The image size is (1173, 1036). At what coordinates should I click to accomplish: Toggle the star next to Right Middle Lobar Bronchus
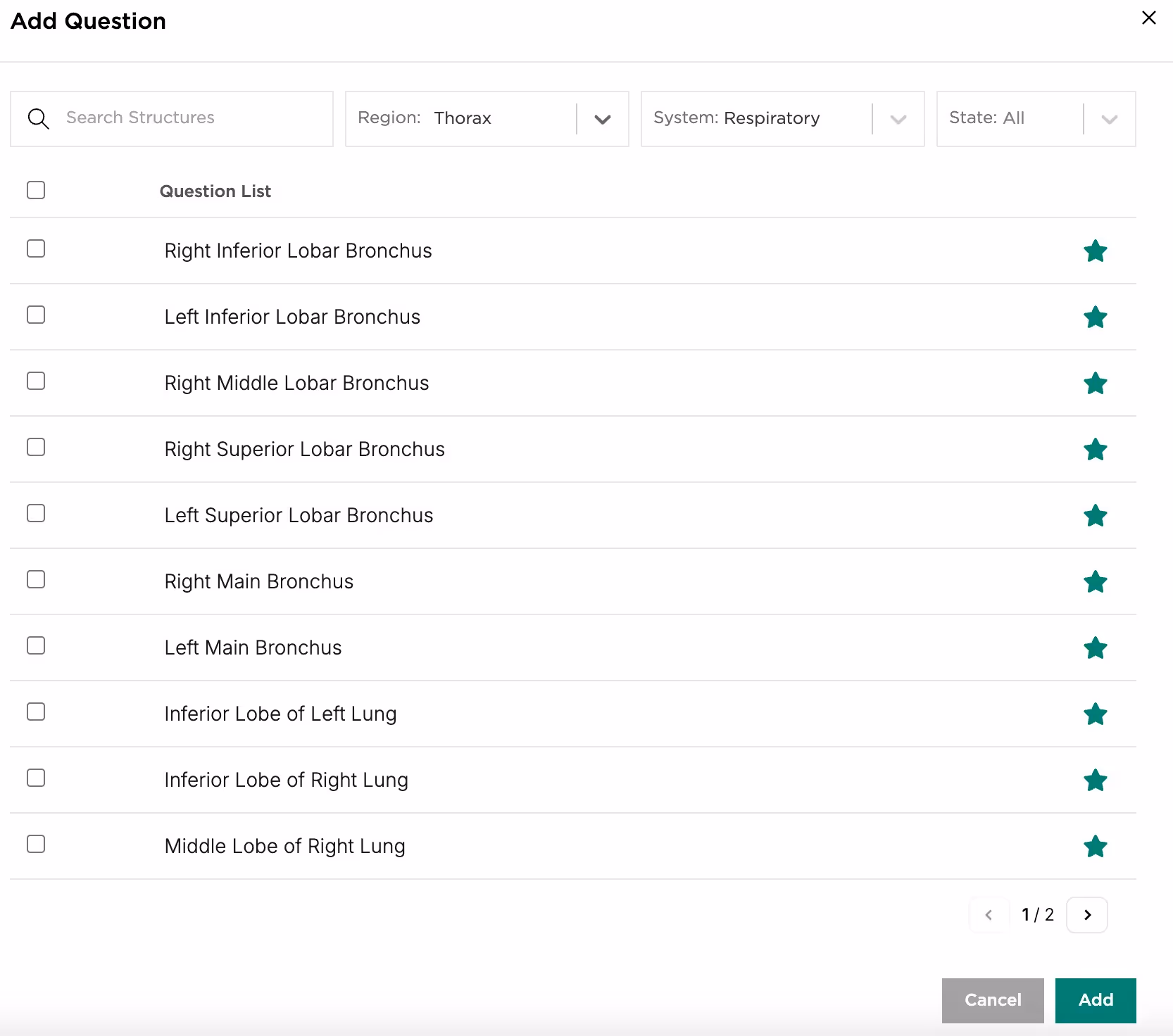[1096, 384]
